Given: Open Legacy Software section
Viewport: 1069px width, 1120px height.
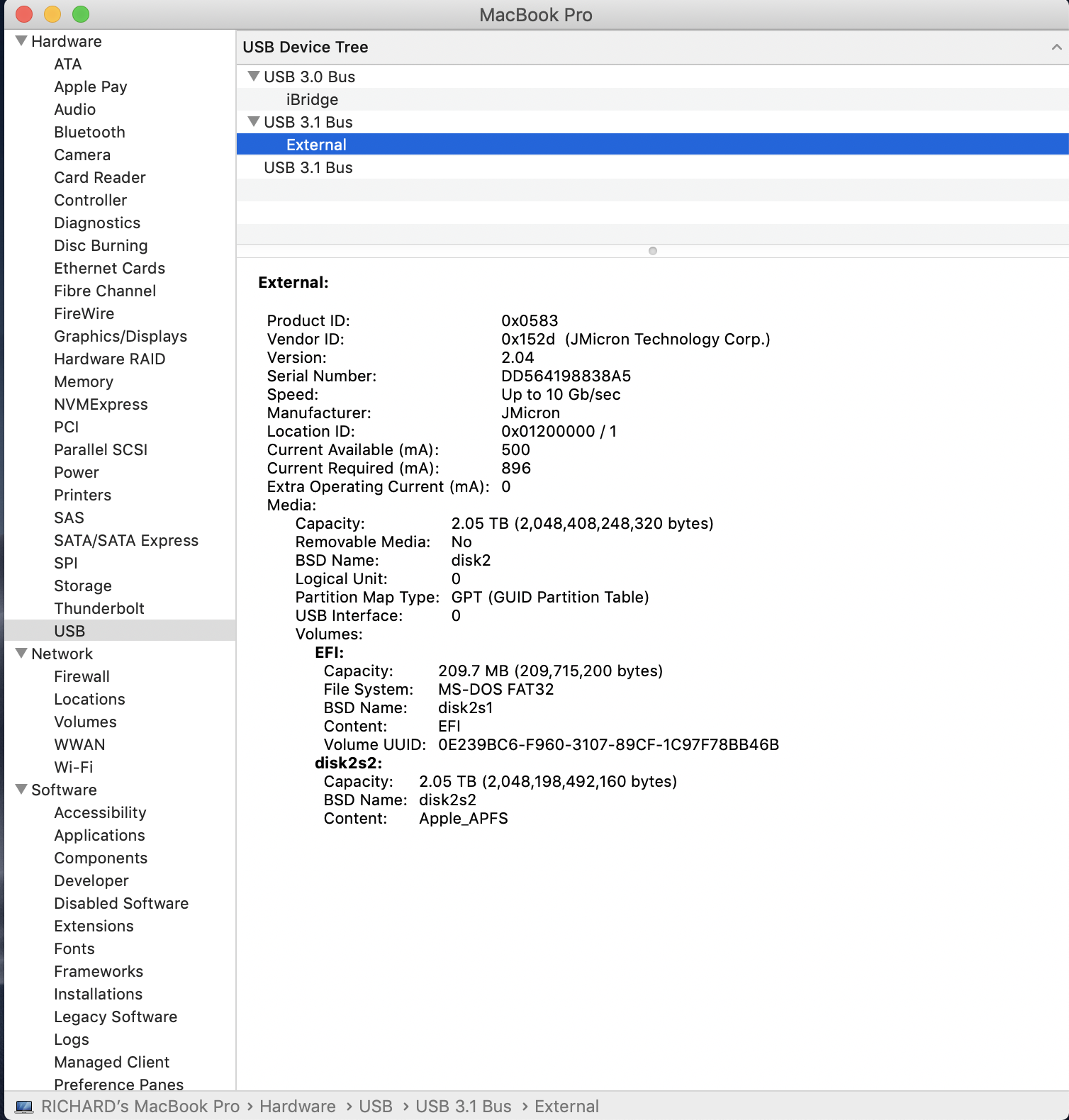Looking at the screenshot, I should (116, 1017).
